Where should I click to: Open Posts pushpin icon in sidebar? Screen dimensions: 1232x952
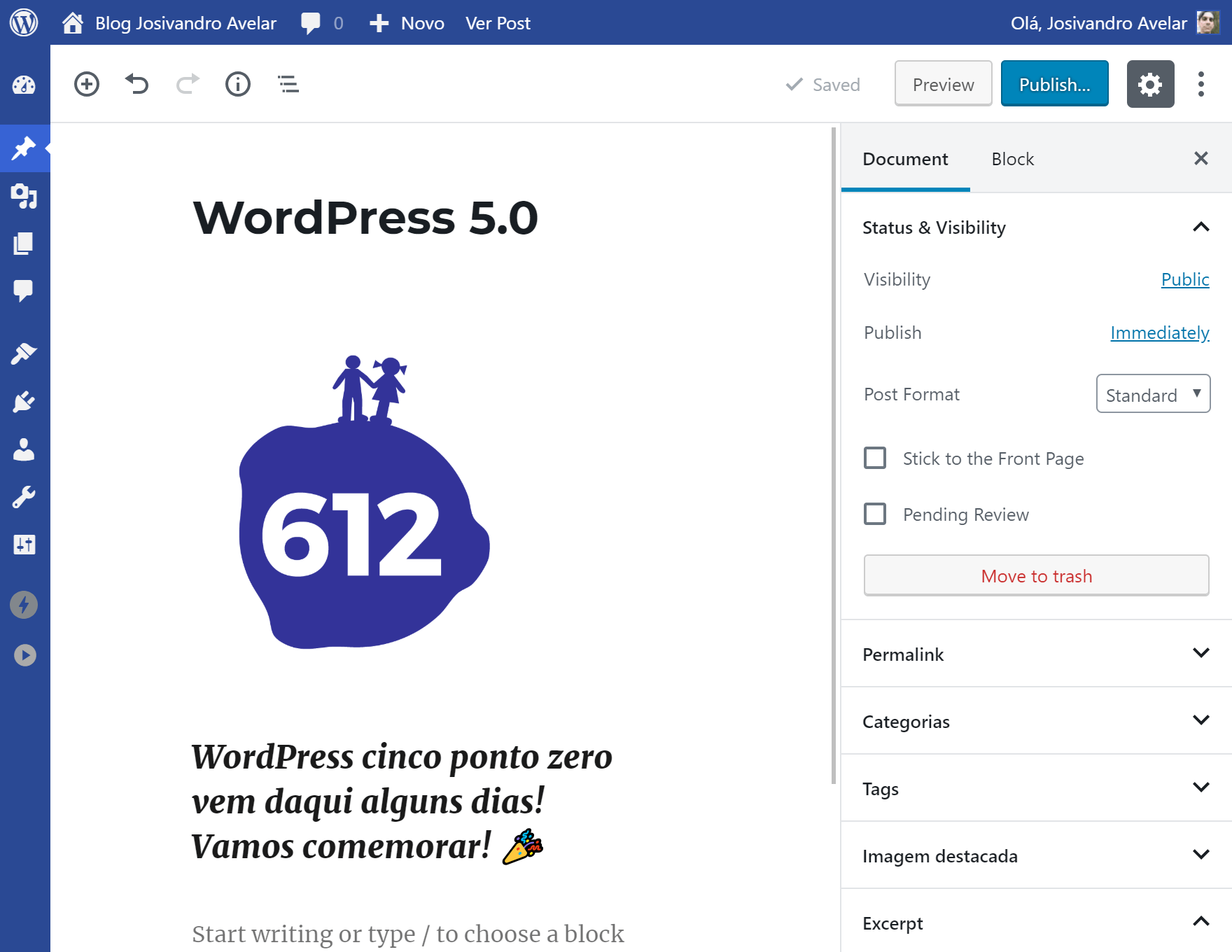(x=24, y=148)
